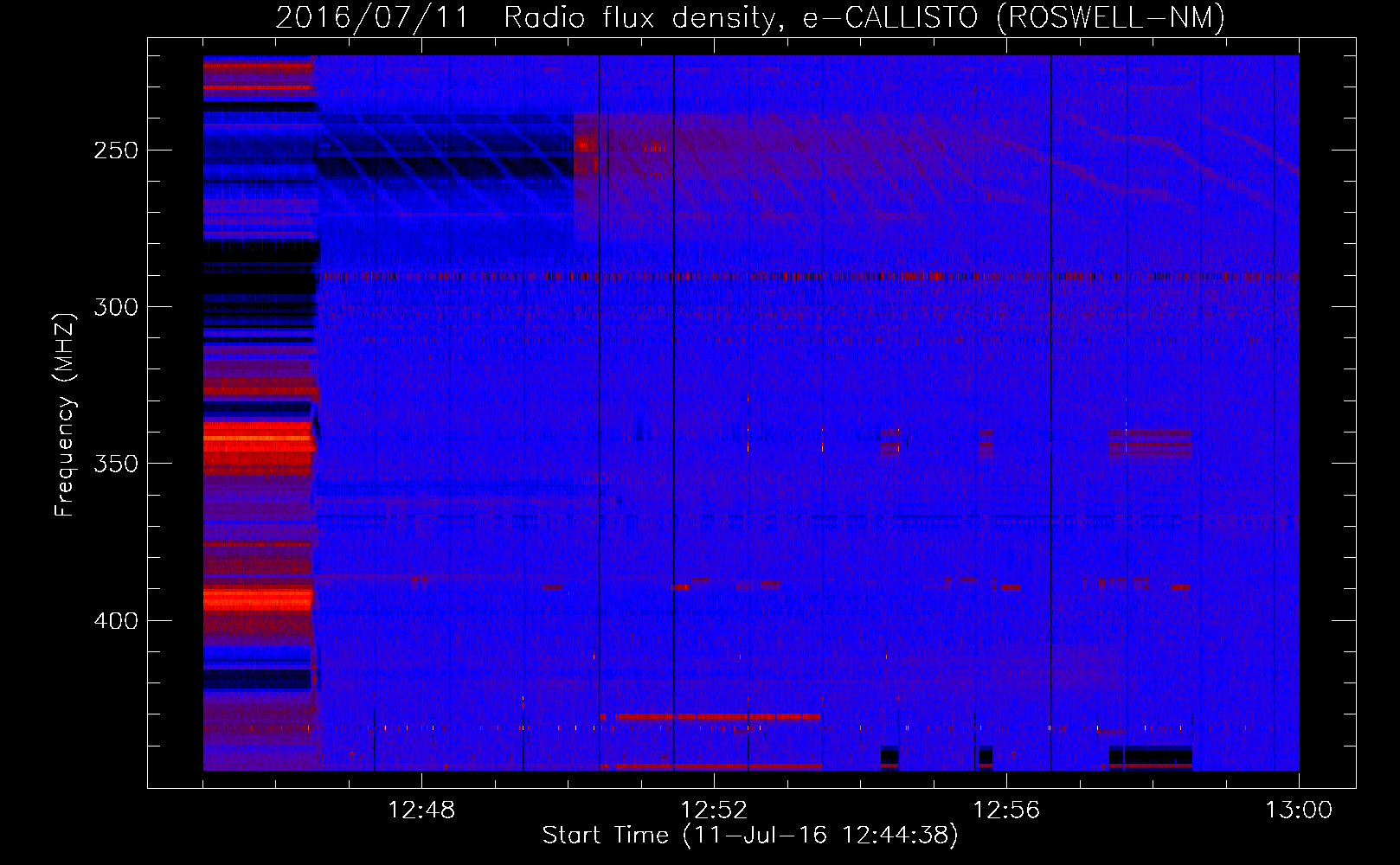The height and width of the screenshot is (865, 1400).
Task: Click the 13:00 time tick label
Action: [1299, 811]
